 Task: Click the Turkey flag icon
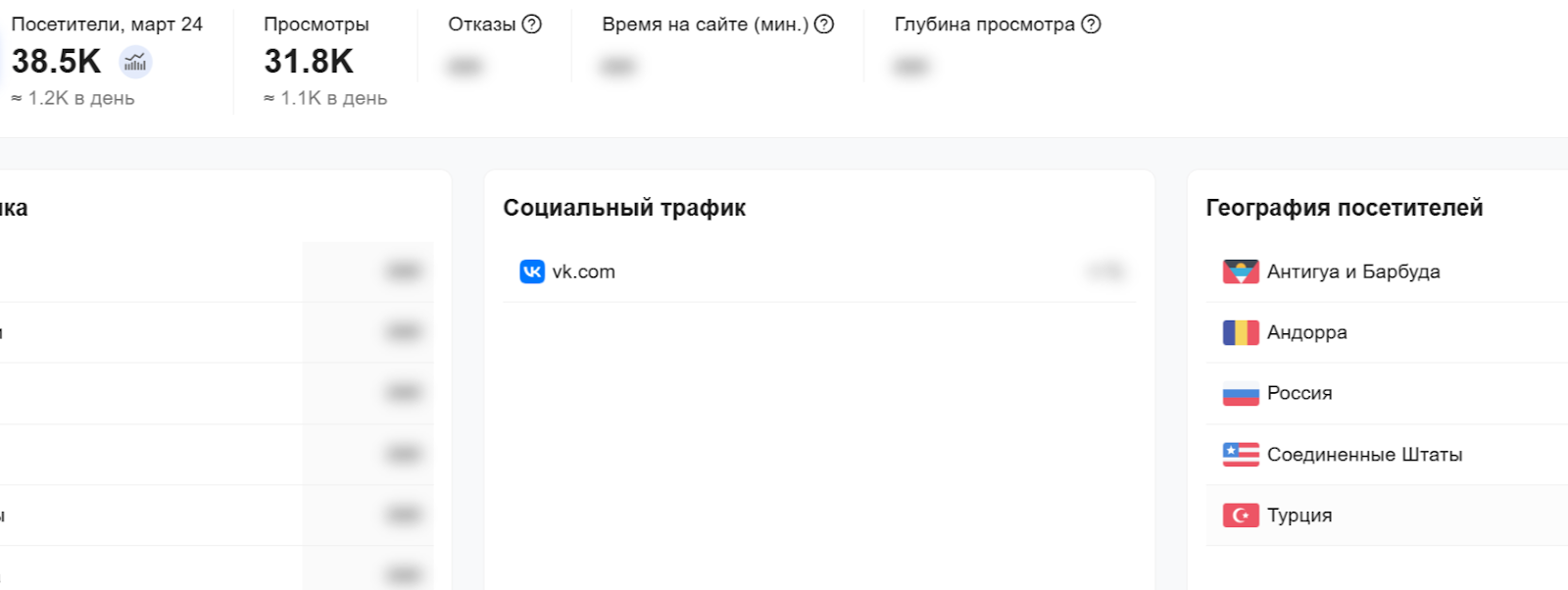coord(1240,515)
